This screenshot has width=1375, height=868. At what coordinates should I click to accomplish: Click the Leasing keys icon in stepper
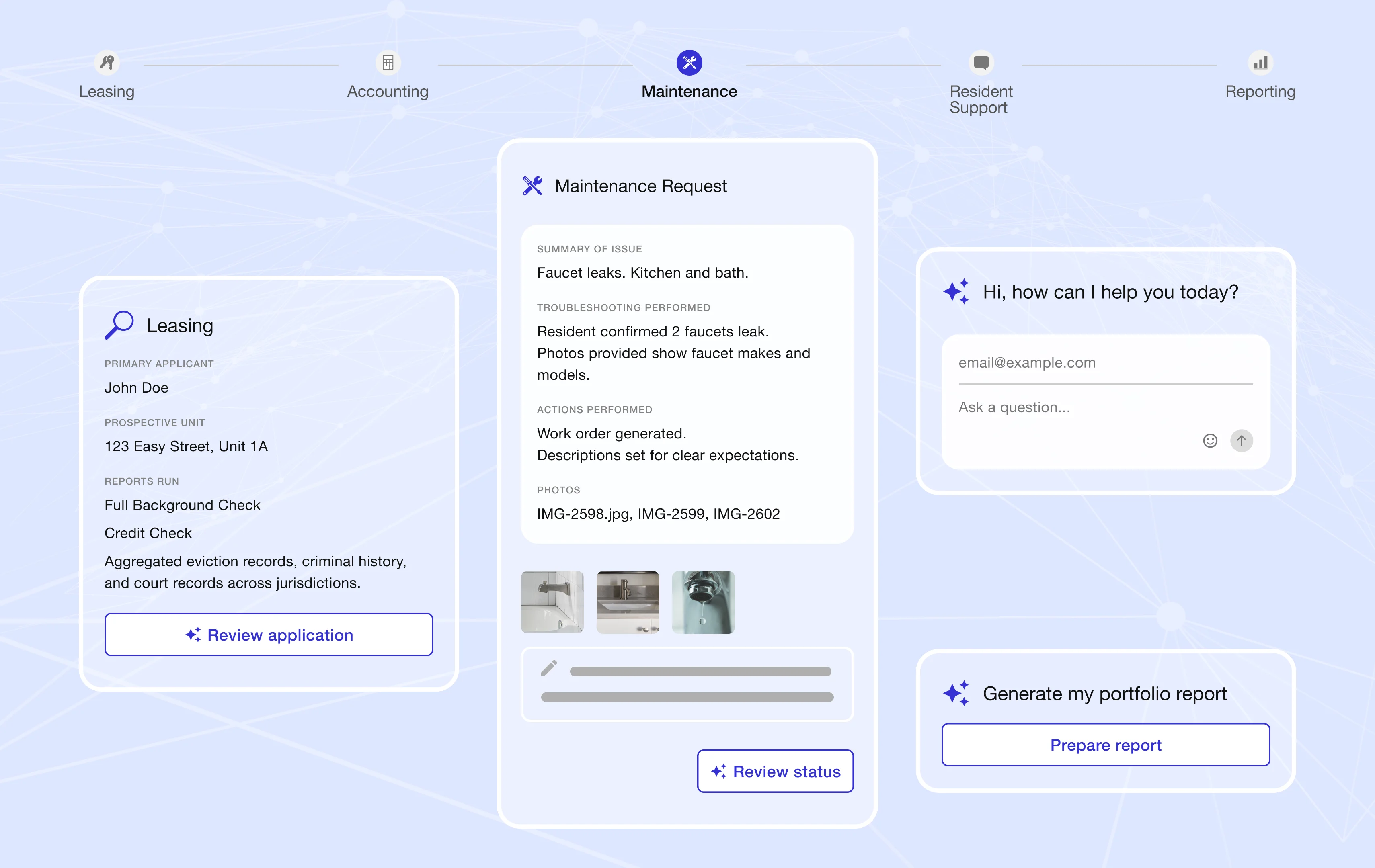click(x=107, y=62)
